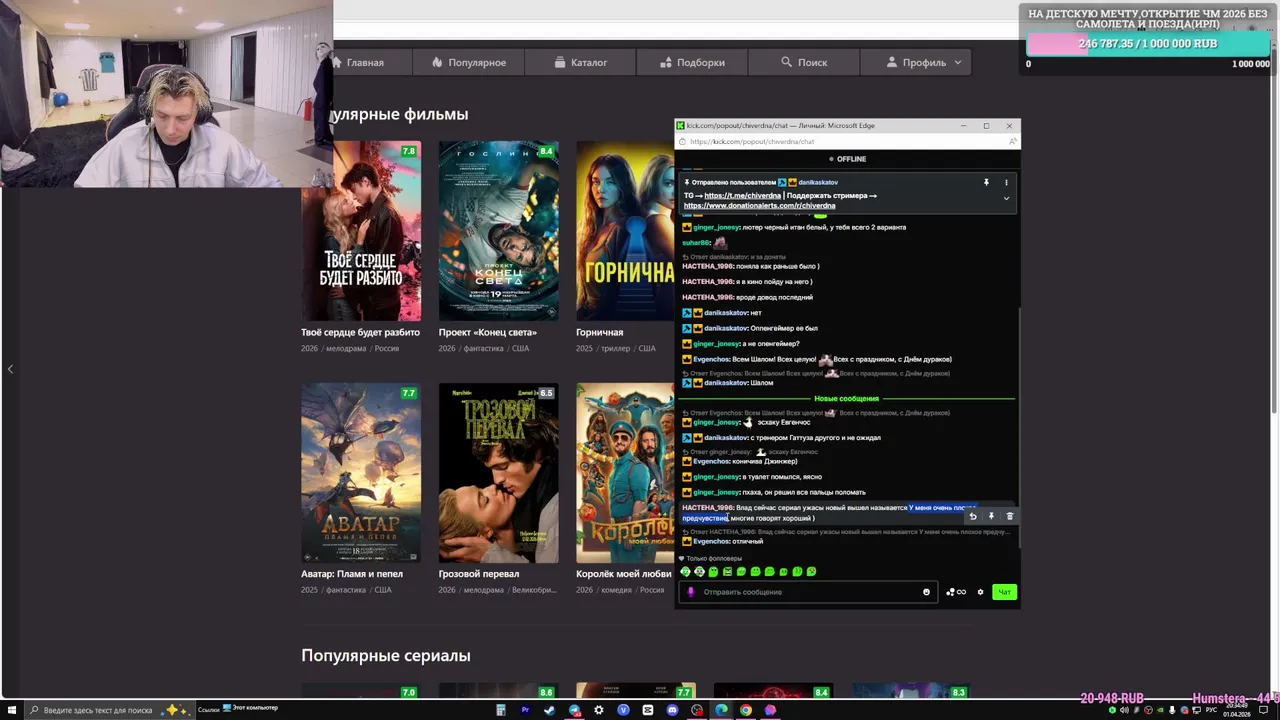Image resolution: width=1280 pixels, height=720 pixels.
Task: Insert the third quick emote
Action: (x=713, y=572)
